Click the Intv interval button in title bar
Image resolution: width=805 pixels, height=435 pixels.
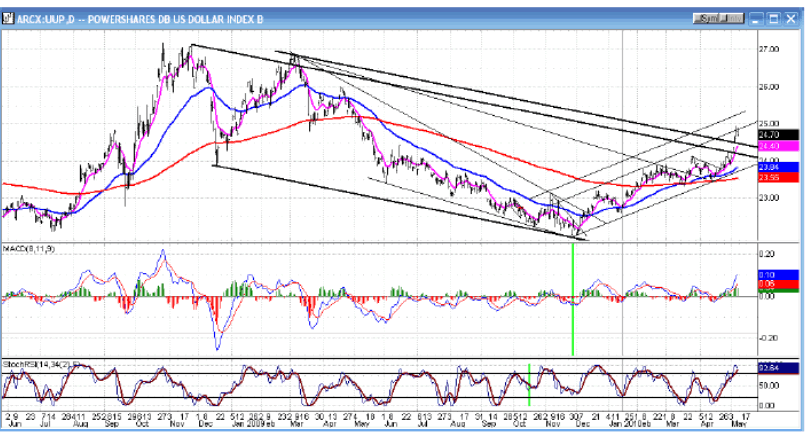(x=732, y=19)
